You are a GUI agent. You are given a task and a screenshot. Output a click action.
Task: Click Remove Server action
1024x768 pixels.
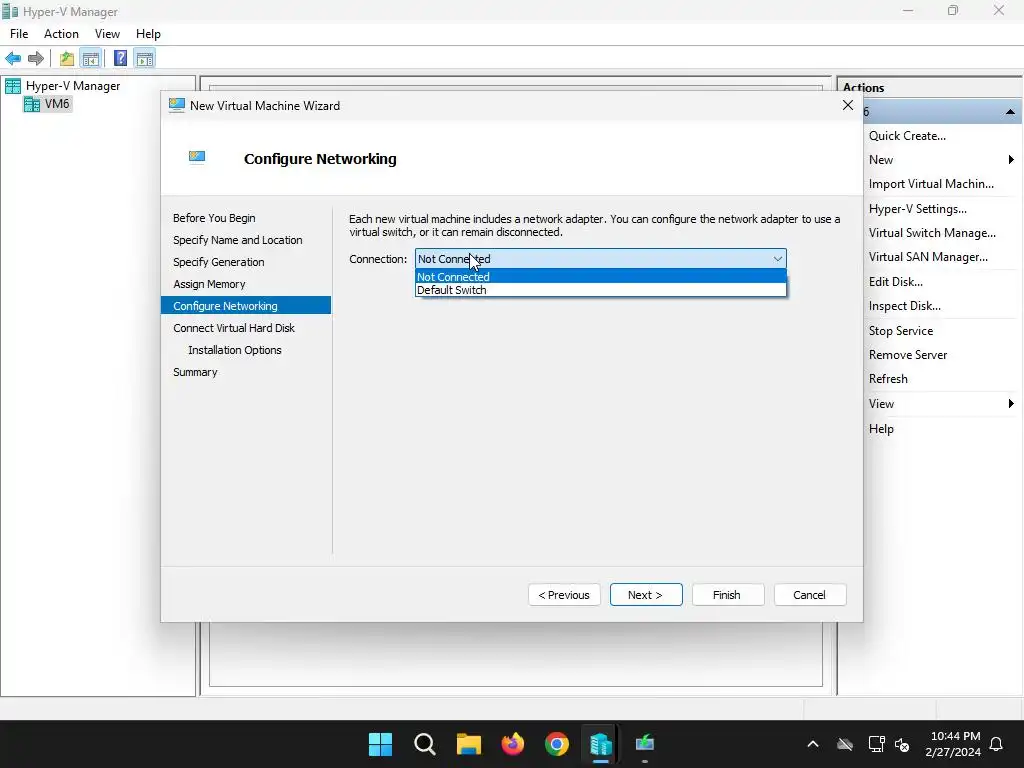click(x=908, y=355)
